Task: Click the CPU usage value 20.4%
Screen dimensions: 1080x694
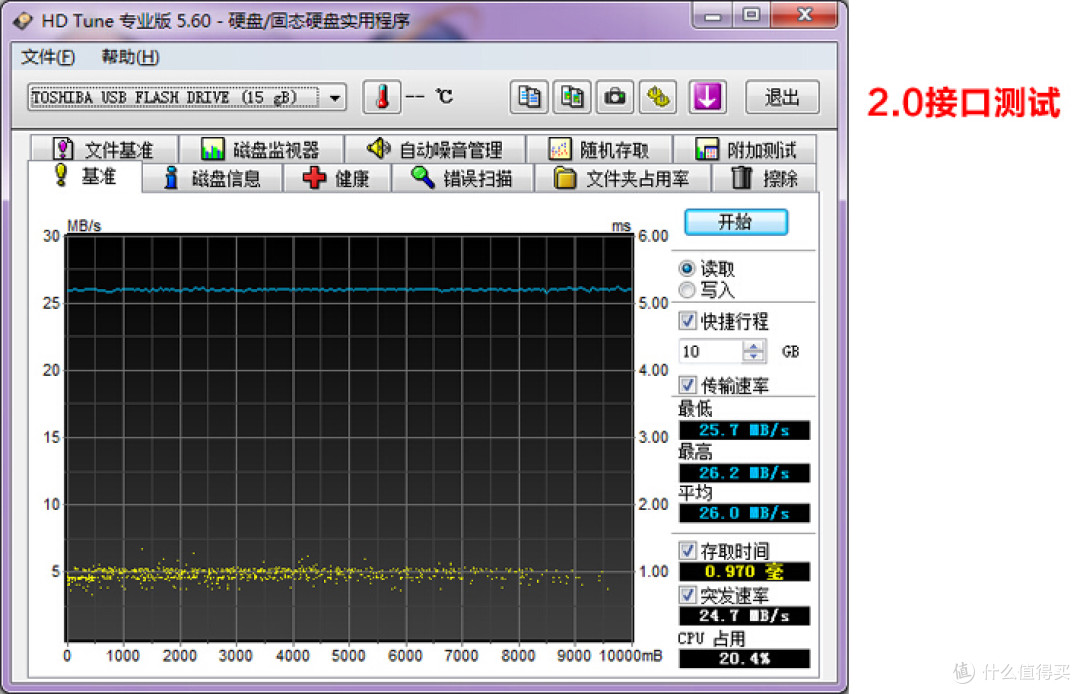Action: (744, 658)
